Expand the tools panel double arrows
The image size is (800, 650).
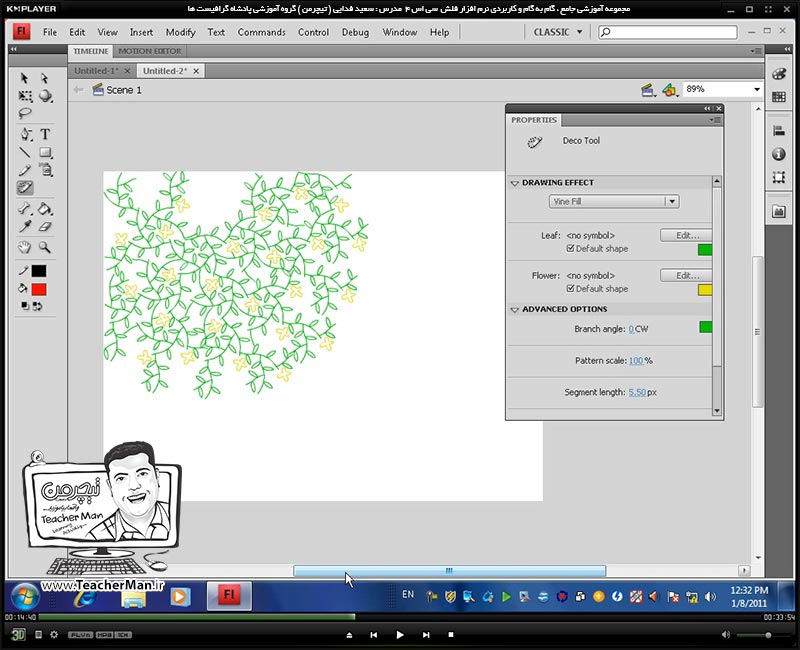(x=14, y=49)
